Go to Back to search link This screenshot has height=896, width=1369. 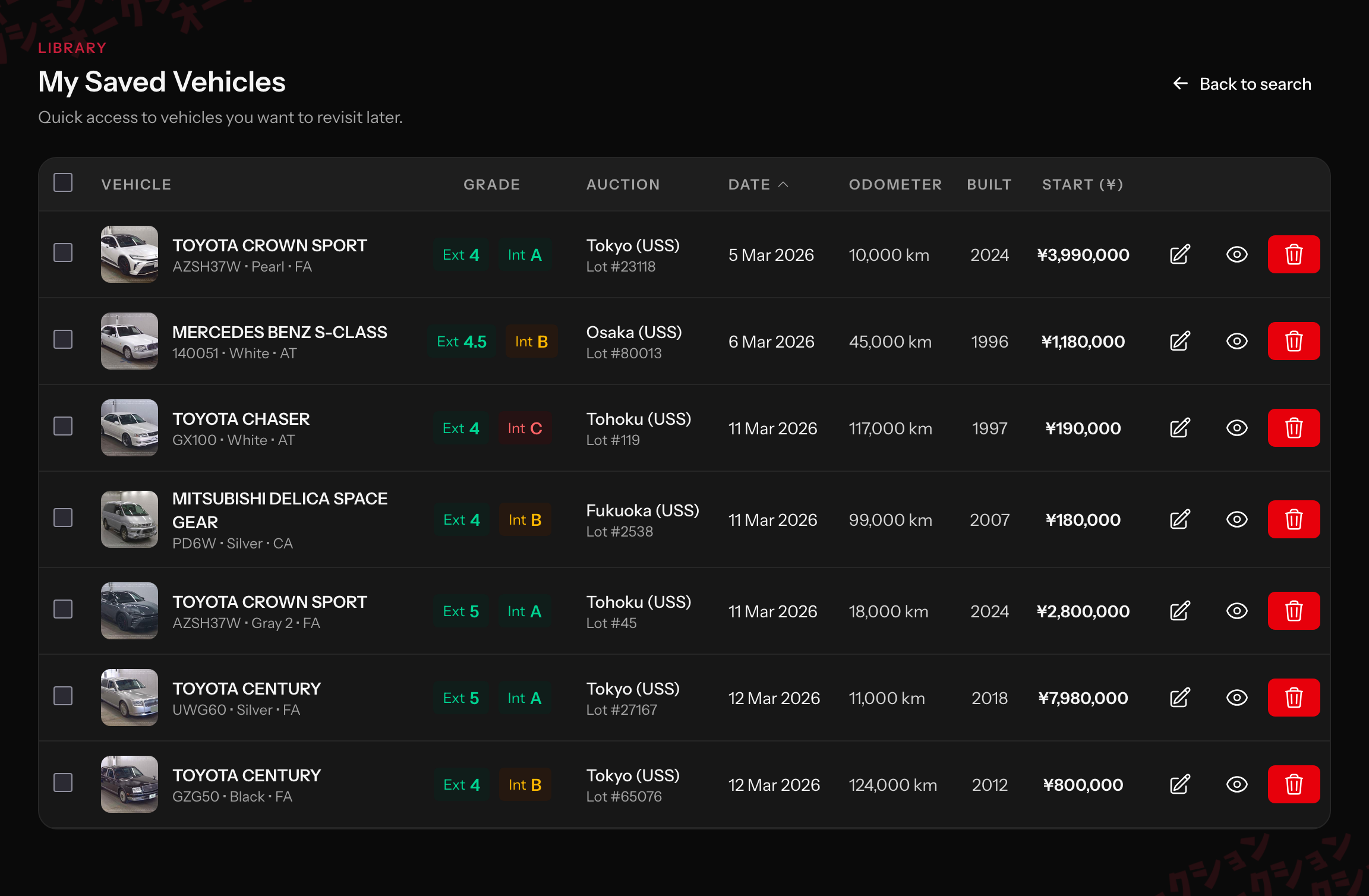tap(1242, 84)
